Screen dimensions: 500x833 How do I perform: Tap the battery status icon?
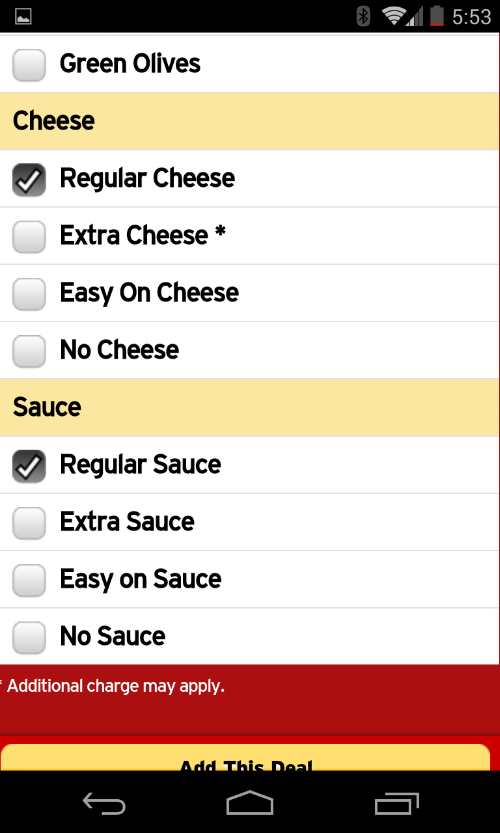(x=436, y=16)
